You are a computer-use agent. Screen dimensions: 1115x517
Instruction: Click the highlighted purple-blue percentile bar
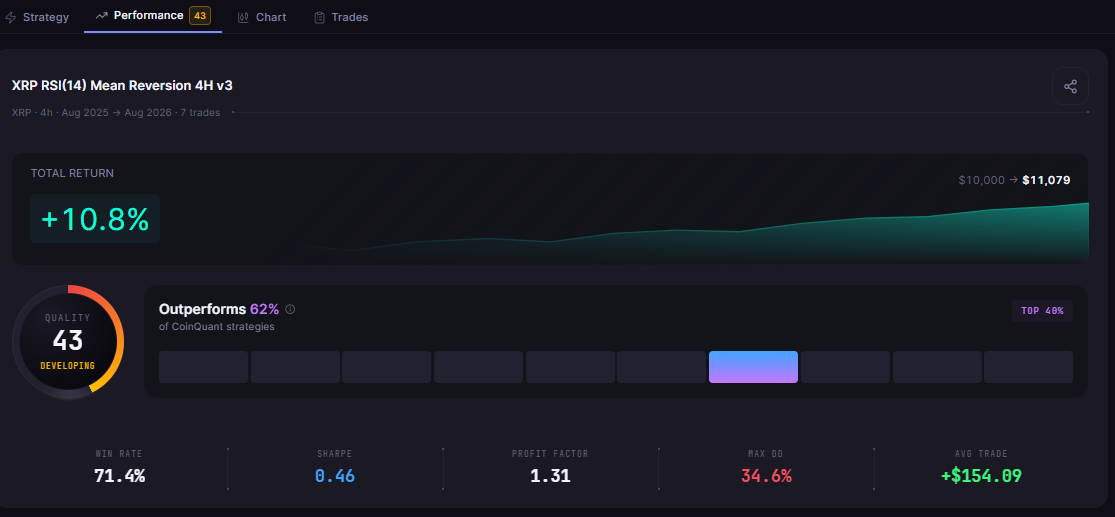coord(753,367)
